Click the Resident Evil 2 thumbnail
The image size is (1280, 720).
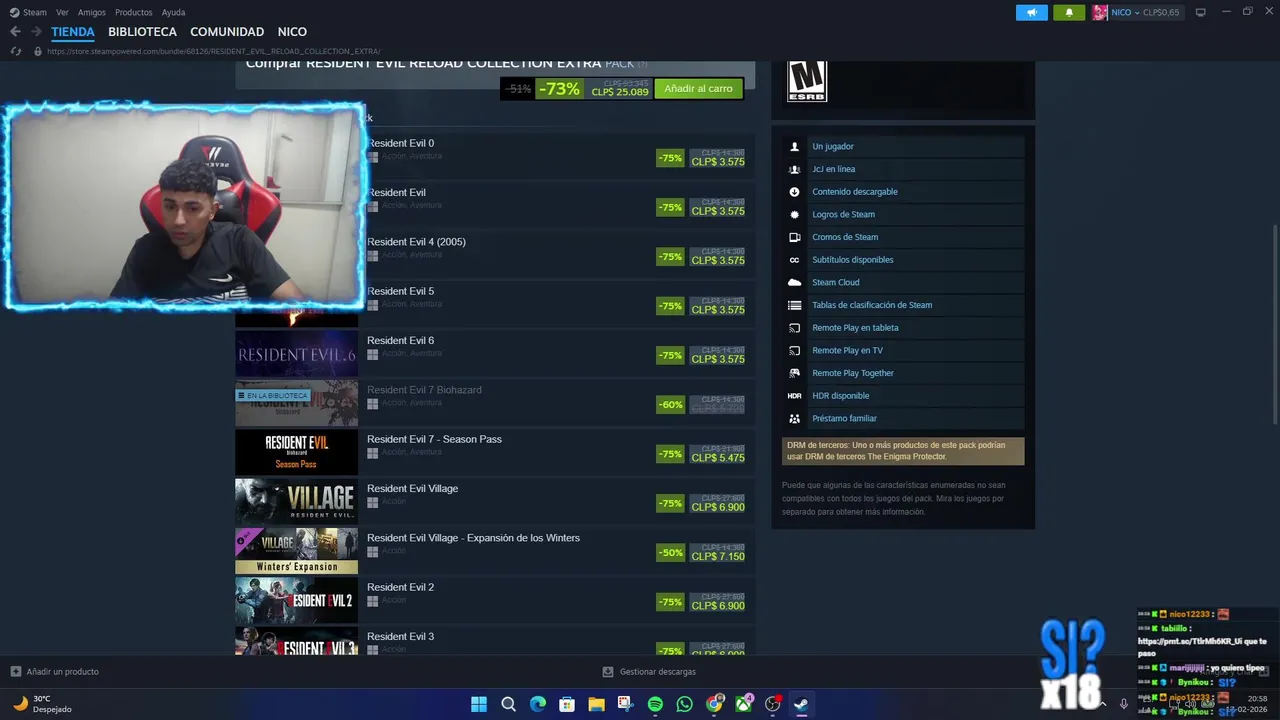click(296, 601)
